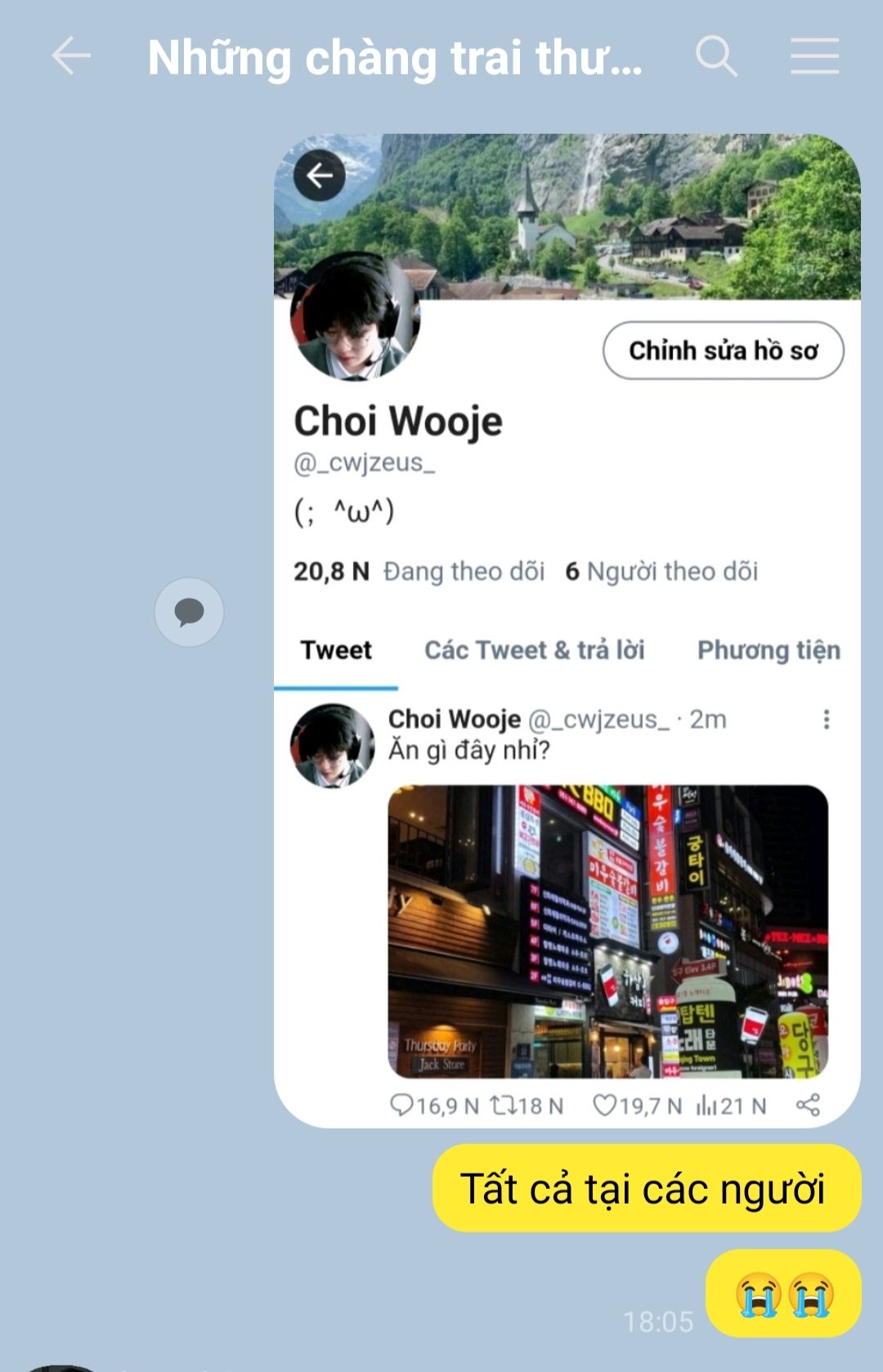Viewport: 883px width, 1372px height.
Task: Click the Chỉnh sửa hồ sơ button
Action: click(724, 351)
